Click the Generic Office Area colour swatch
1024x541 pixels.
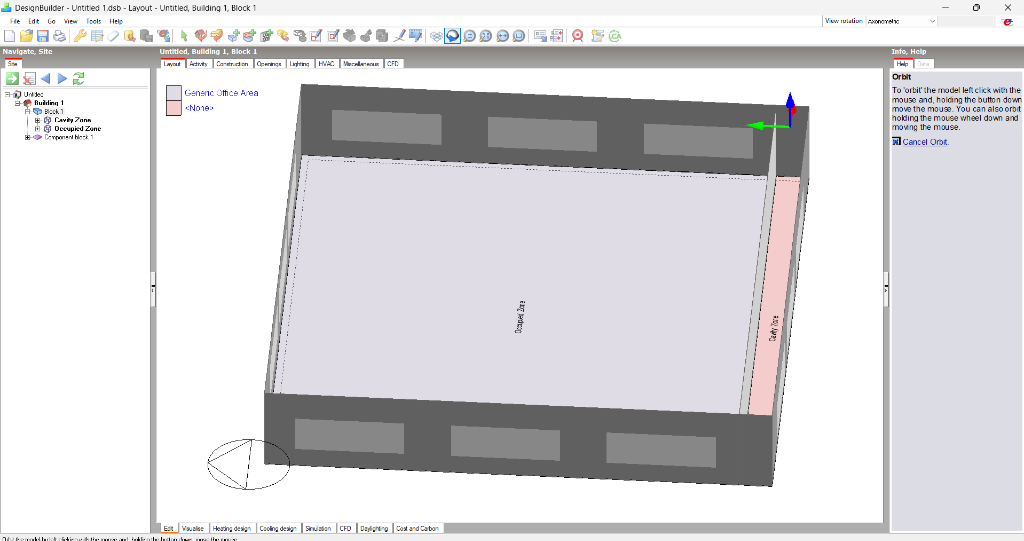click(174, 93)
